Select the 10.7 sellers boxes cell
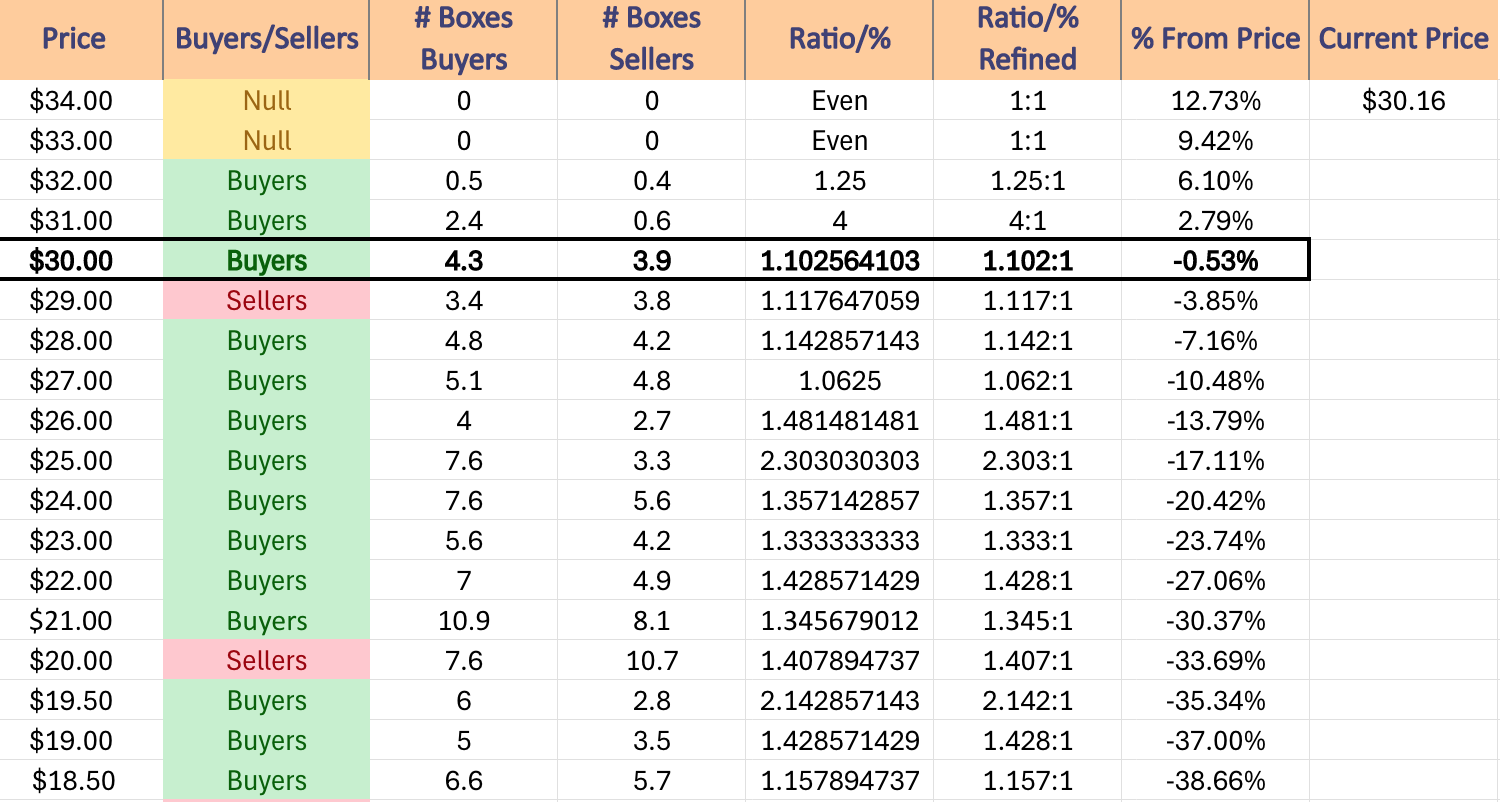Viewport: 1500px width, 802px height. [651, 660]
